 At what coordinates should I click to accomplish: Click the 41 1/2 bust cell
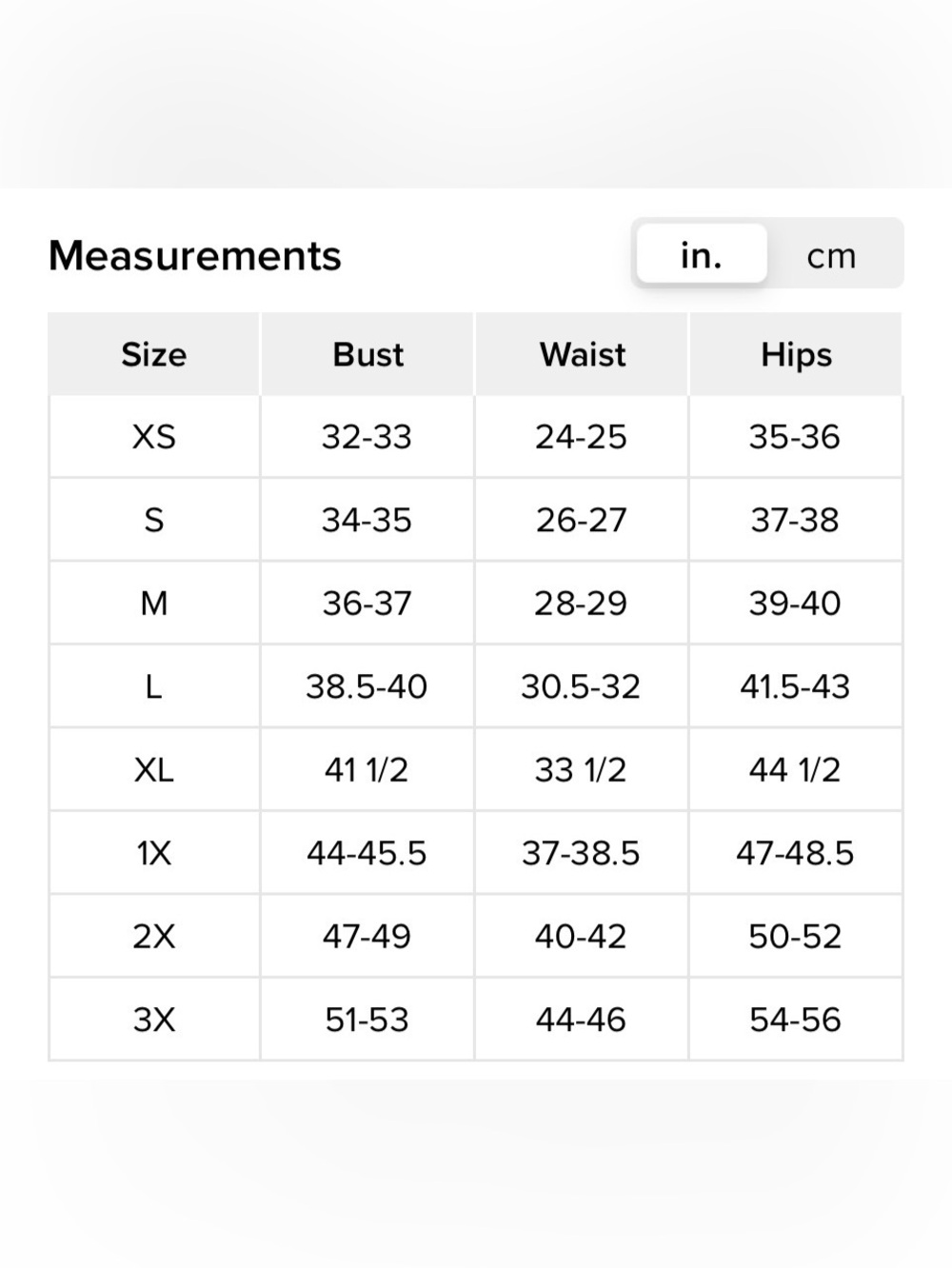[367, 769]
